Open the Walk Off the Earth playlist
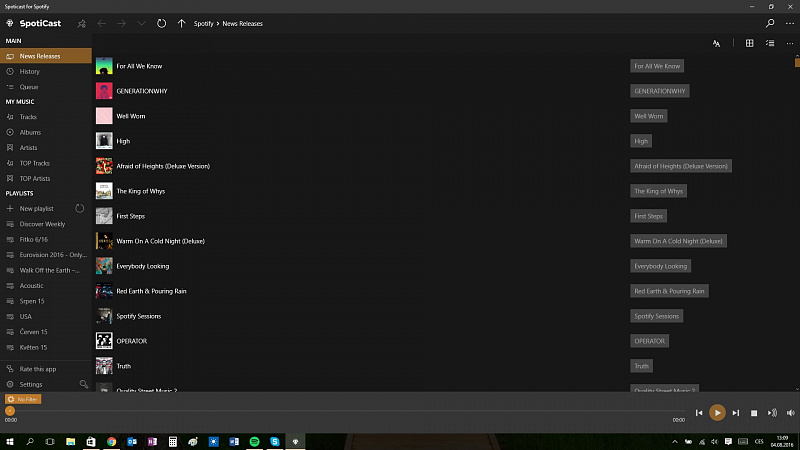 (x=46, y=270)
